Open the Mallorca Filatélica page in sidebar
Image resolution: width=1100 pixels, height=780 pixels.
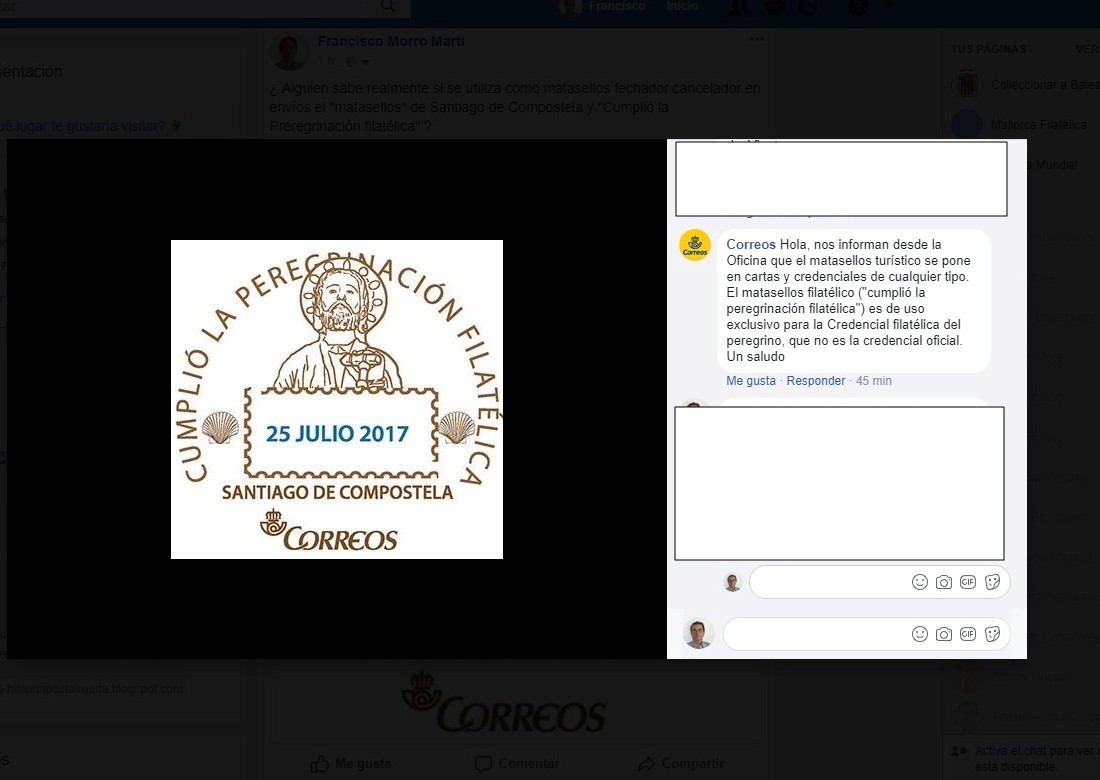tap(1039, 125)
